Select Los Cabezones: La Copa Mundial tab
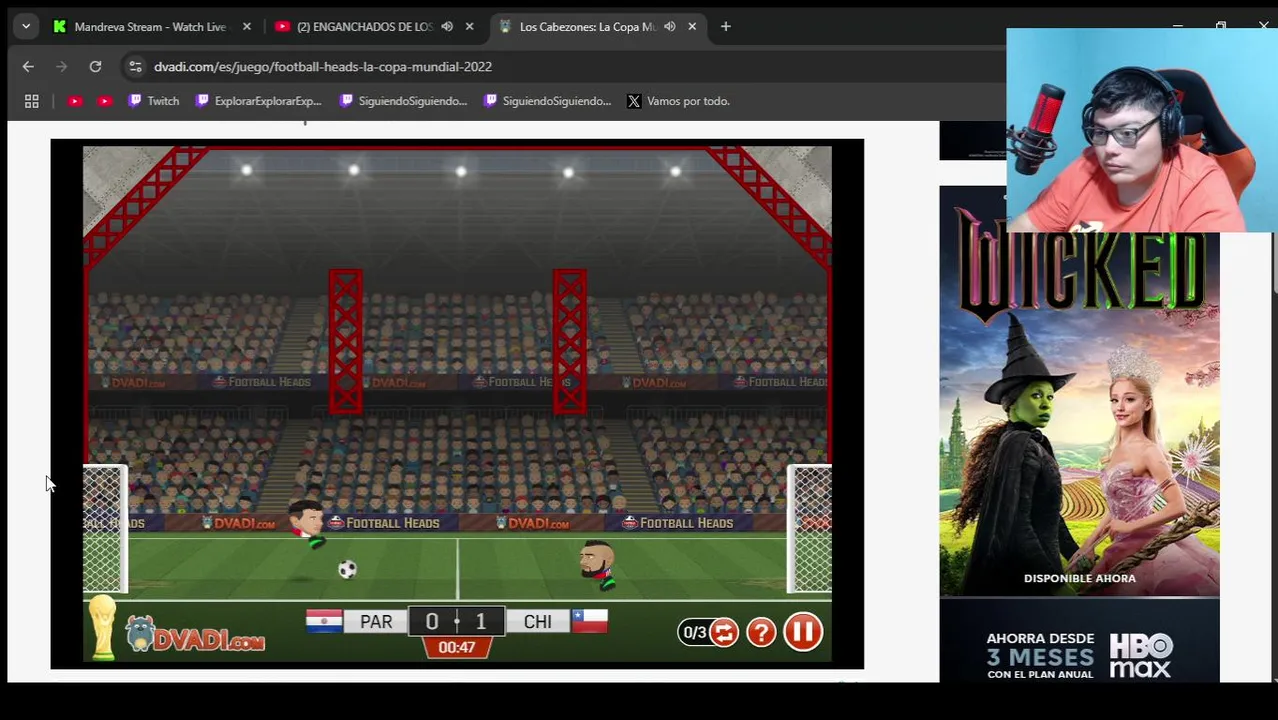Image resolution: width=1278 pixels, height=720 pixels. tap(585, 27)
